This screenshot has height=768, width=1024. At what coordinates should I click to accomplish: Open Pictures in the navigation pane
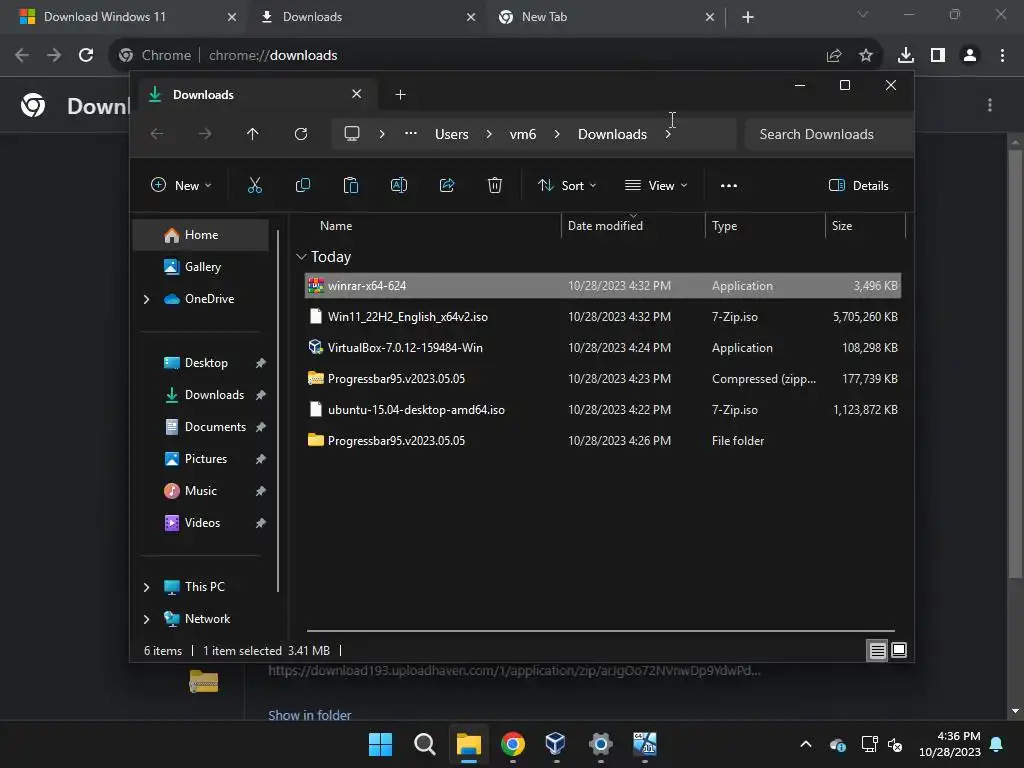pos(206,458)
